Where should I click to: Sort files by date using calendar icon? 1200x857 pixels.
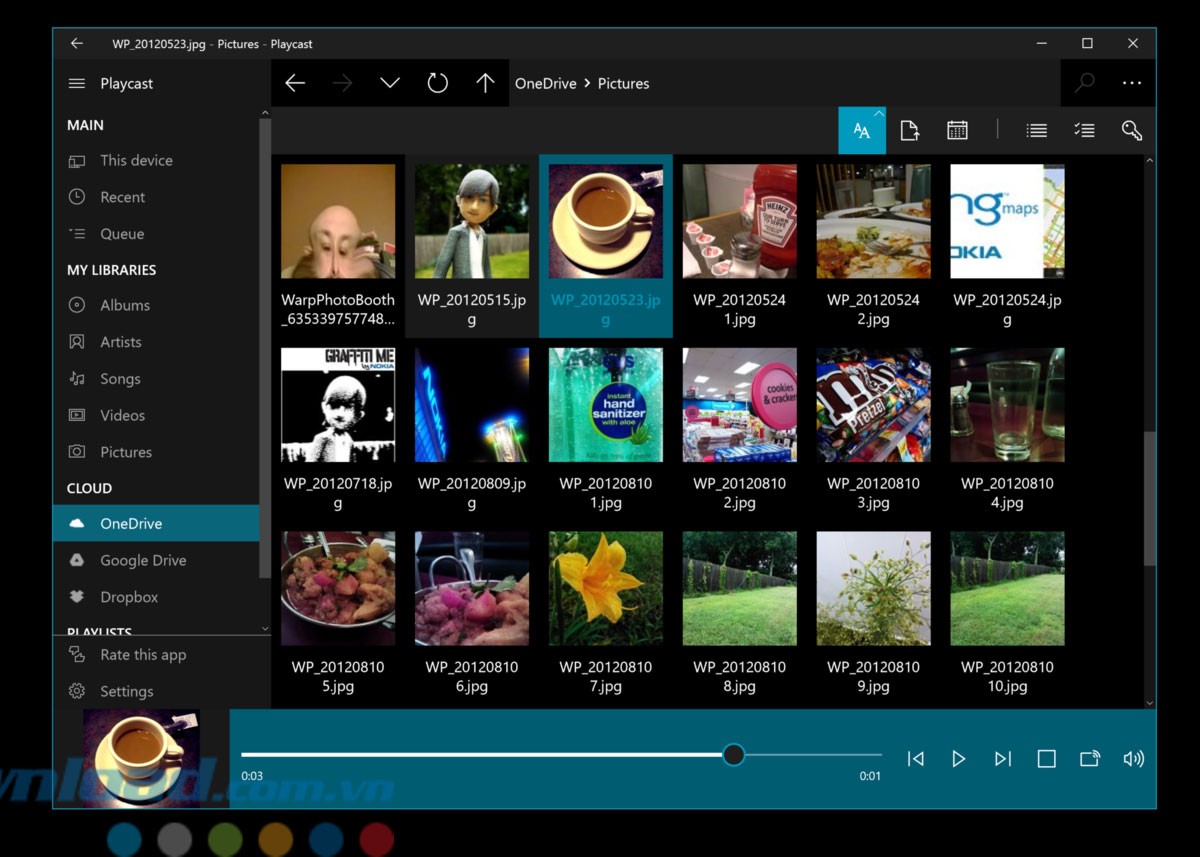click(957, 130)
